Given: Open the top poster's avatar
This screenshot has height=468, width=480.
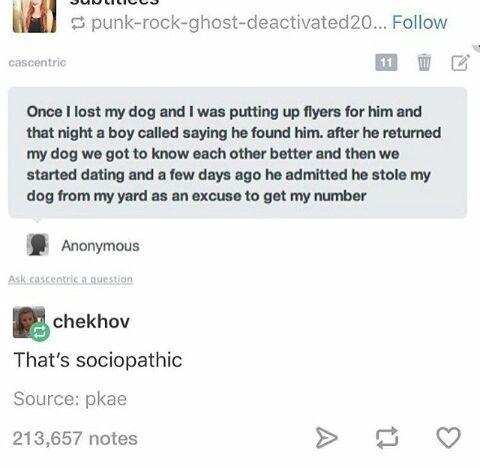Looking at the screenshot, I should [x=35, y=16].
